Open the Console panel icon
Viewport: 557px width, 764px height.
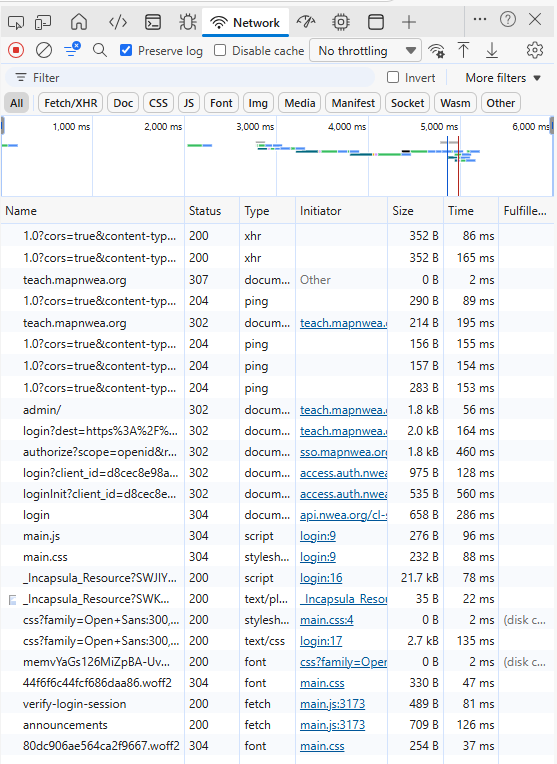[x=153, y=22]
